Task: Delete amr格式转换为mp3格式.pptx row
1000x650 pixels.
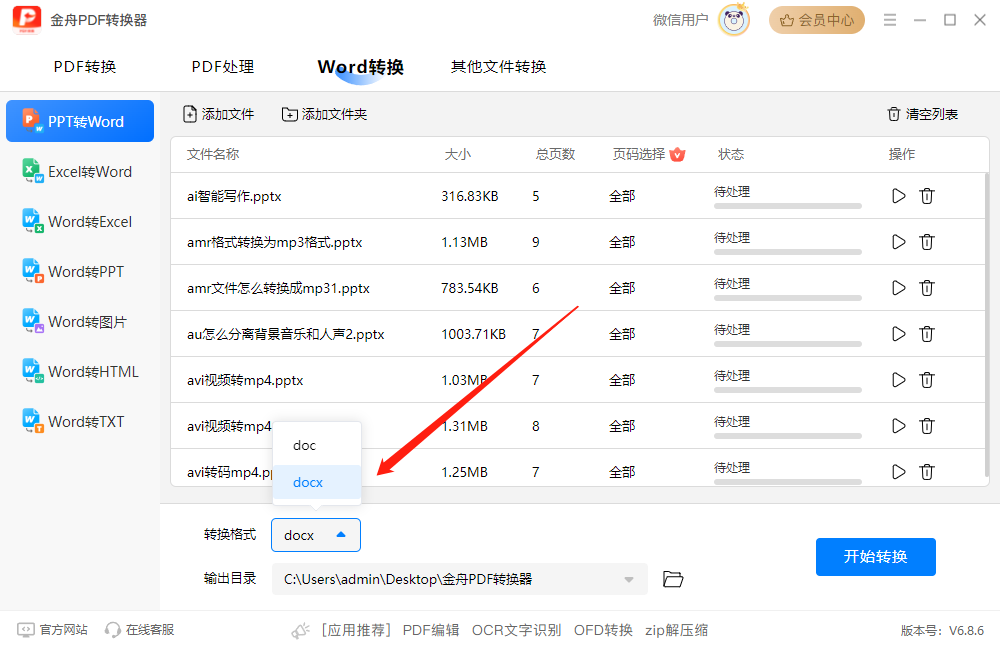Action: point(927,242)
